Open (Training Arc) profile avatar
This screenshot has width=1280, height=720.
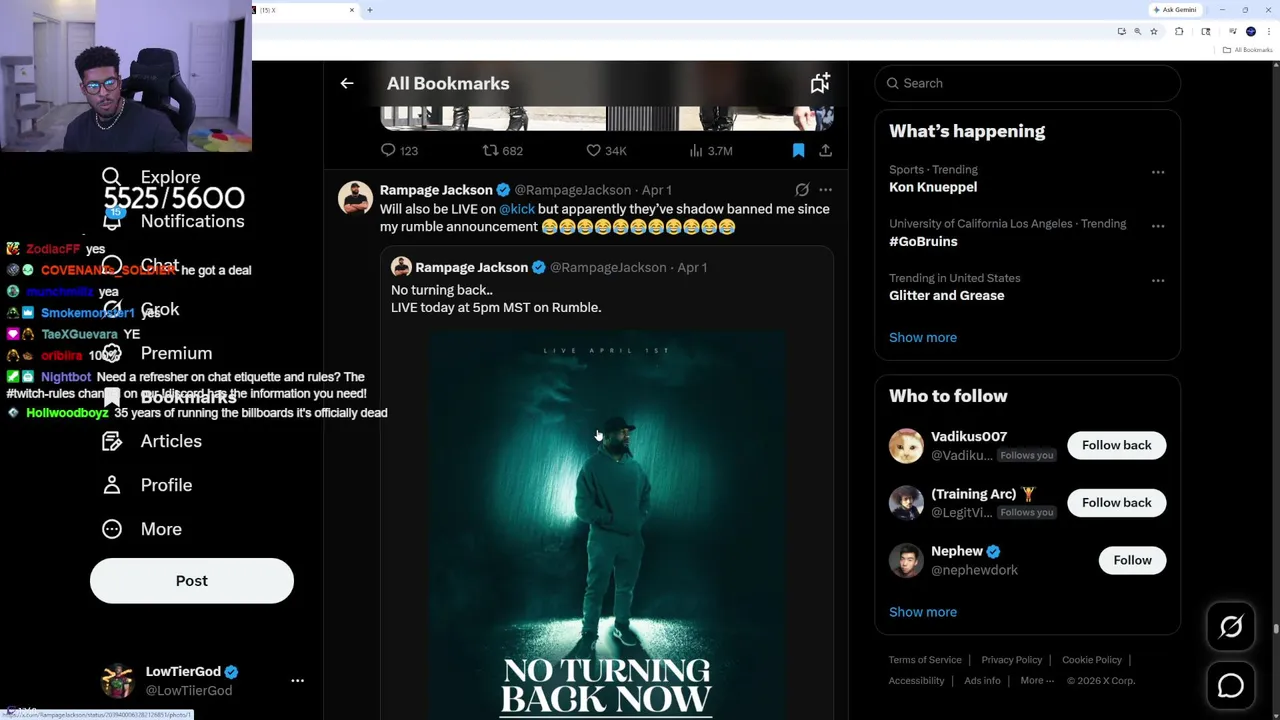(x=906, y=503)
